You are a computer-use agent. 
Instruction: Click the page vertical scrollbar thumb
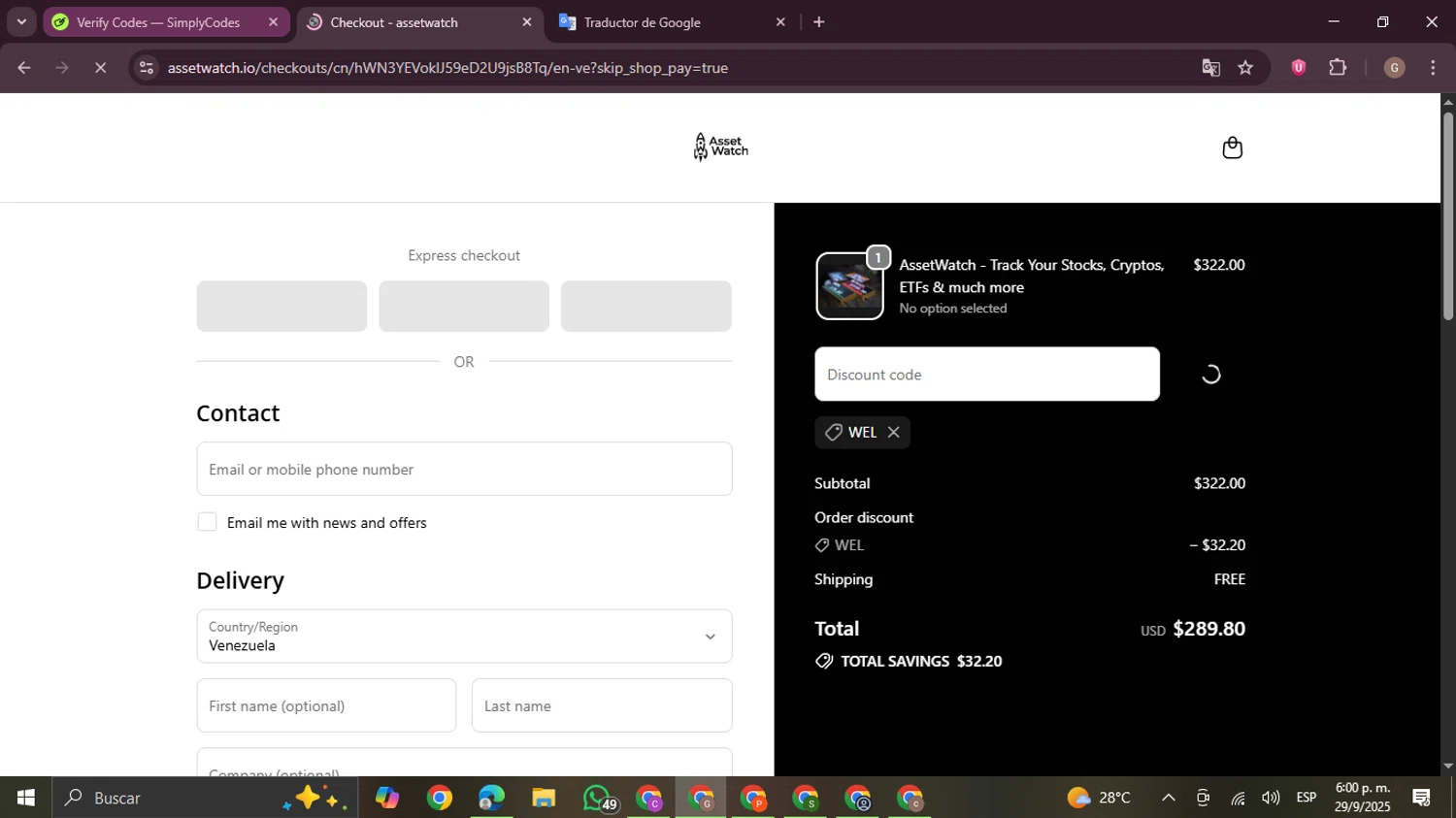pyautogui.click(x=1448, y=215)
